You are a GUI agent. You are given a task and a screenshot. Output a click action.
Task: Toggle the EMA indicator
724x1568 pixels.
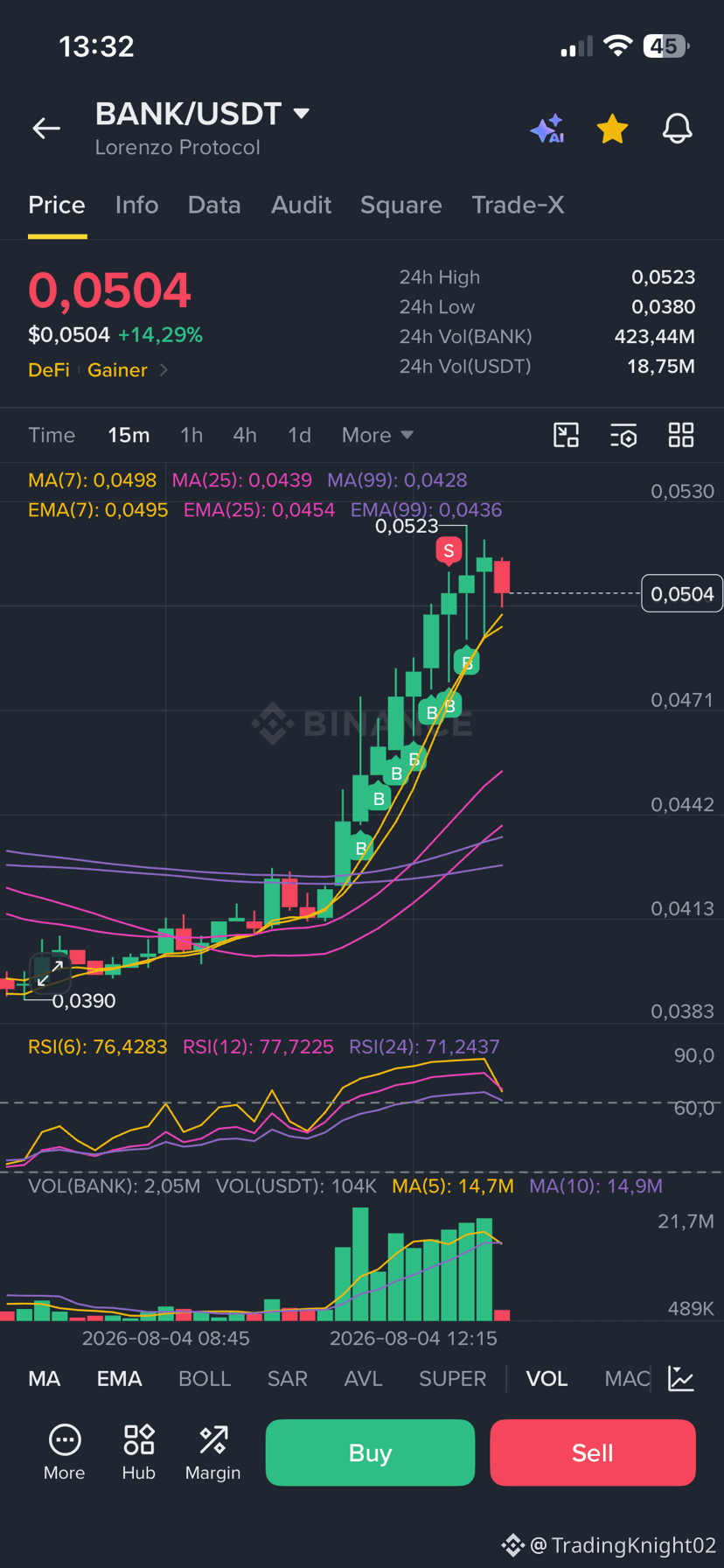[x=120, y=1379]
